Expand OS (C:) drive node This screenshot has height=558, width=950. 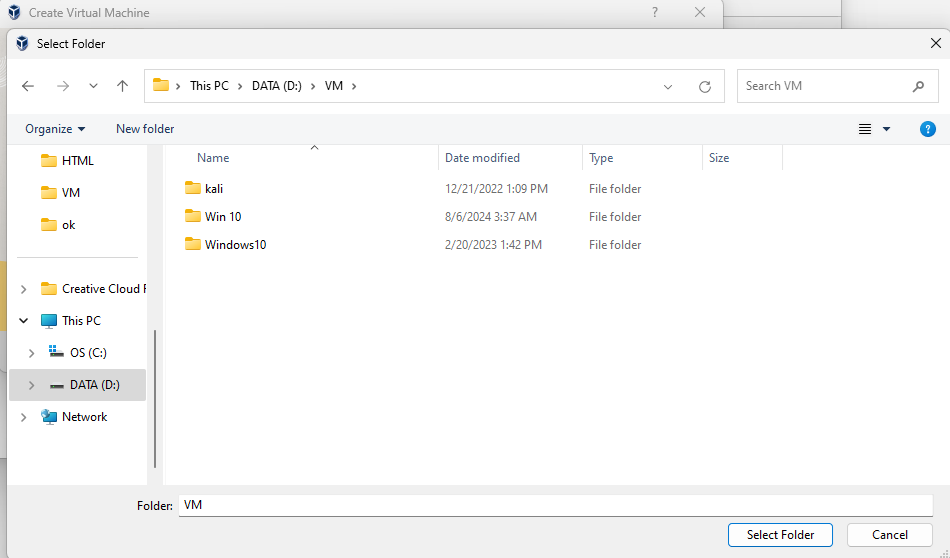[x=32, y=353]
